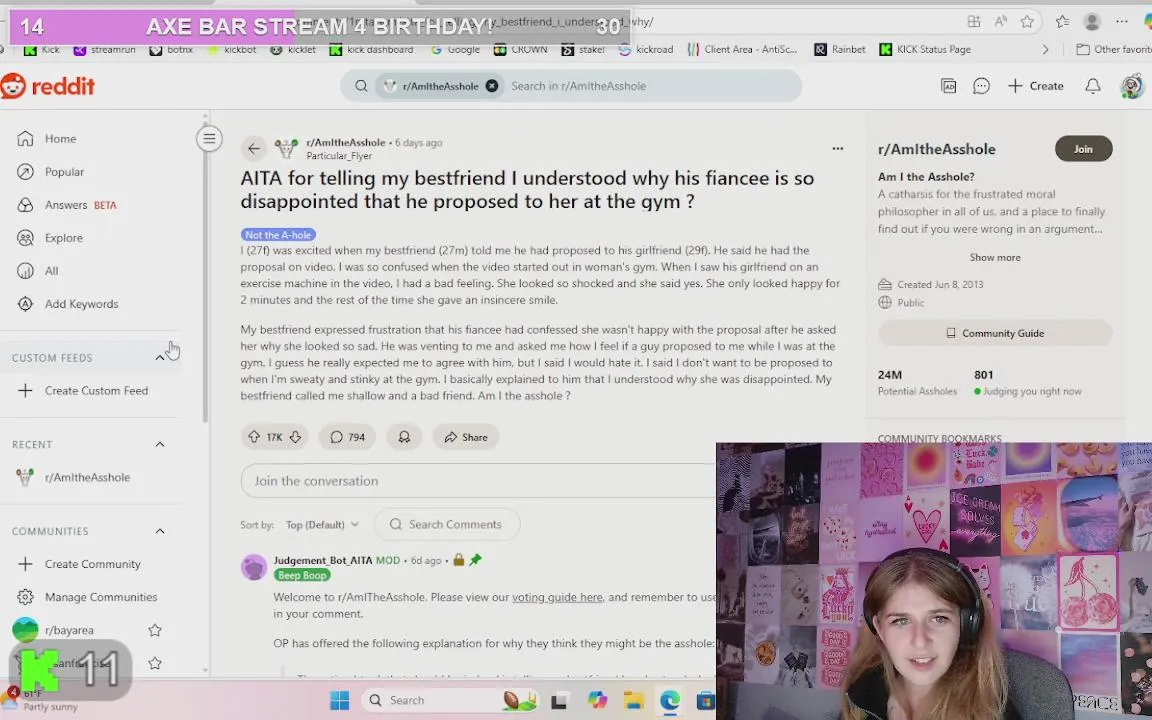Open browser favorites list icon
This screenshot has width=1152, height=720.
[1062, 22]
